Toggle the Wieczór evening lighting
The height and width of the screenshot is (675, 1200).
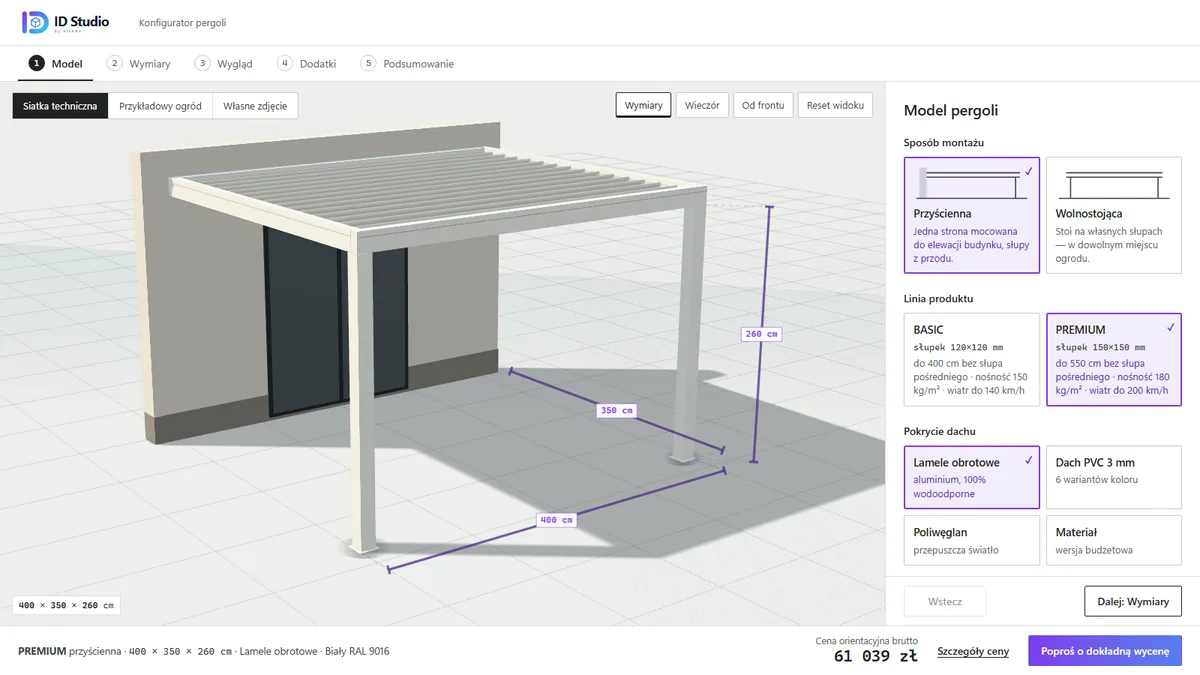702,105
